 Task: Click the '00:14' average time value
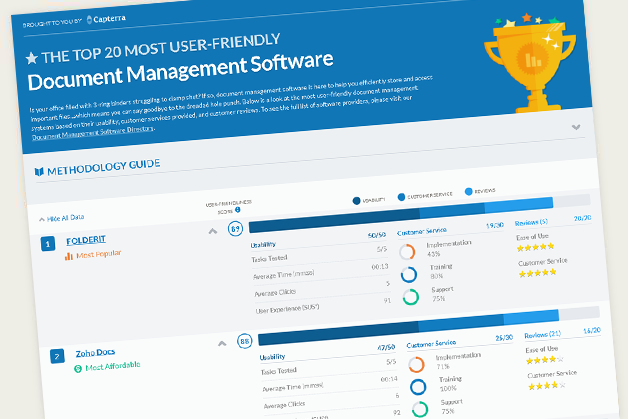click(389, 379)
